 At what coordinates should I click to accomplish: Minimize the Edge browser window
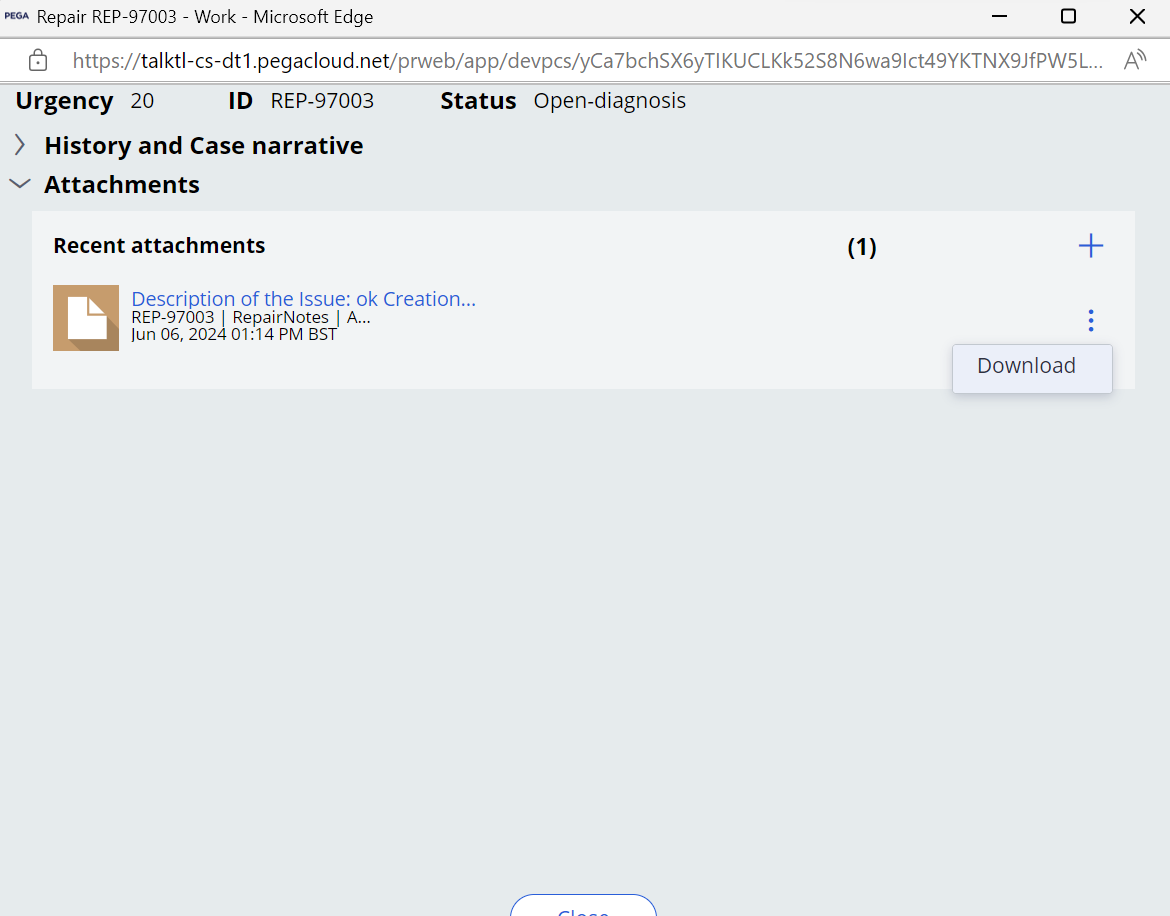point(998,17)
